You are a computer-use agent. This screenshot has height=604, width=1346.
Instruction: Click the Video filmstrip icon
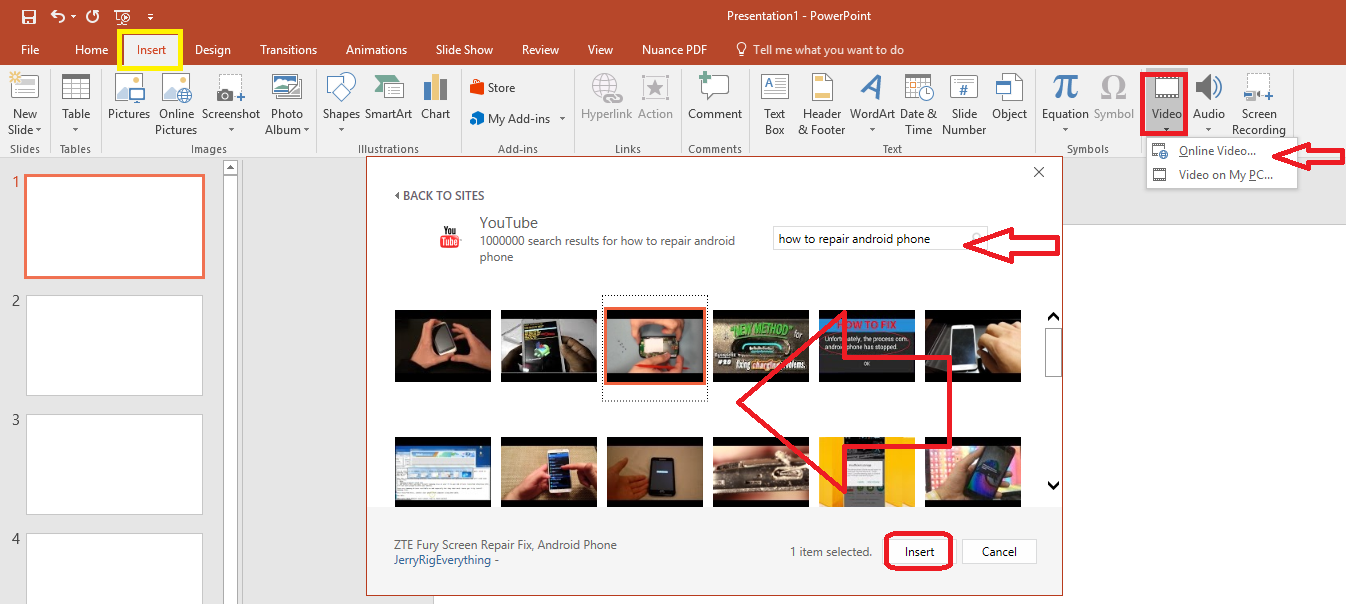[x=1166, y=88]
